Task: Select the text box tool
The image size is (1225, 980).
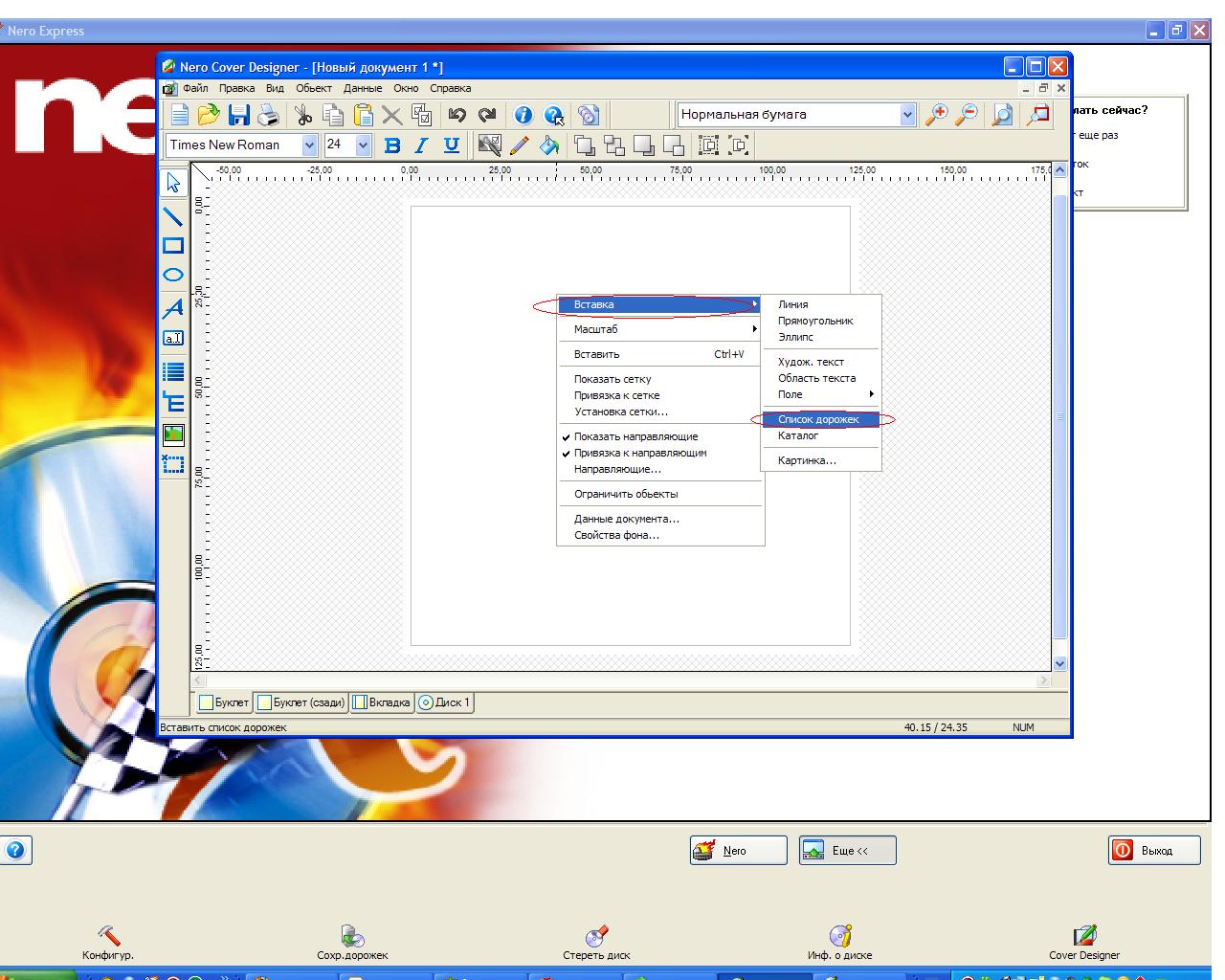Action: (x=173, y=338)
